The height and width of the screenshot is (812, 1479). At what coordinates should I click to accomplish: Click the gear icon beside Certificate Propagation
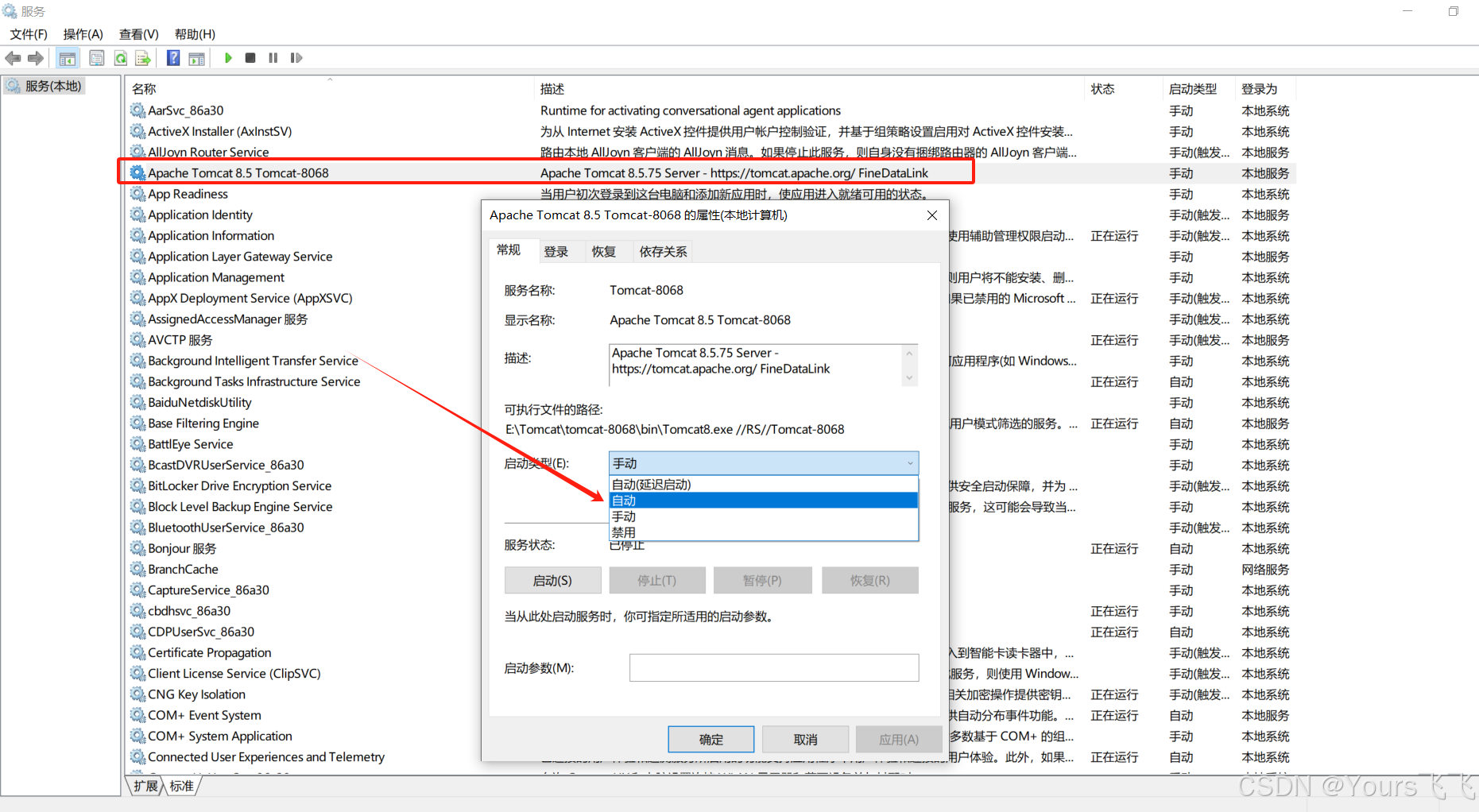[x=138, y=652]
